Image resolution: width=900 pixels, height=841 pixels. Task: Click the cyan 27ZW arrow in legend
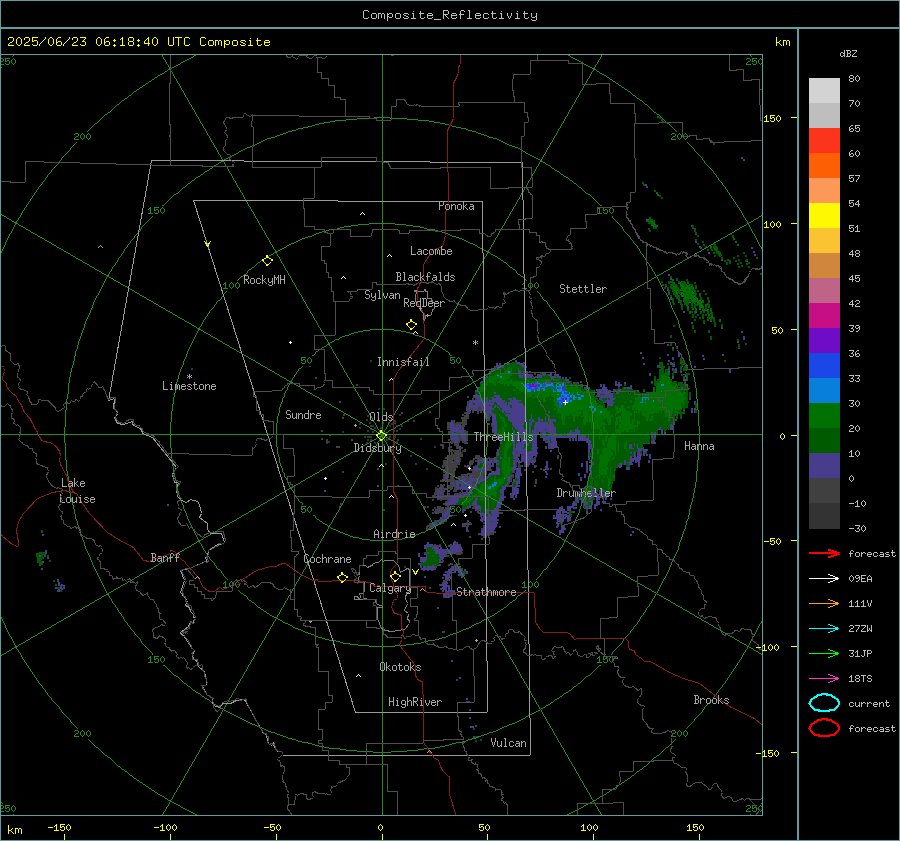coord(824,629)
